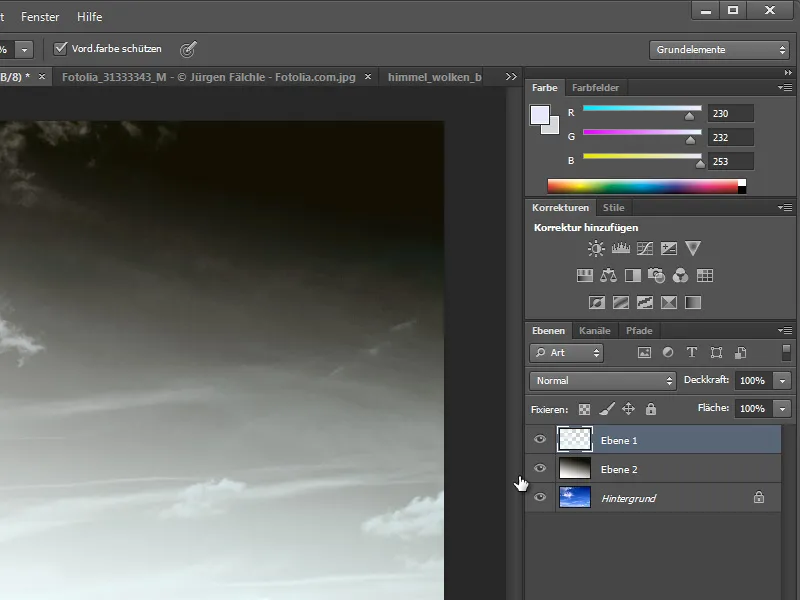Add Curves adjustment
This screenshot has height=600, width=800.
[x=645, y=248]
